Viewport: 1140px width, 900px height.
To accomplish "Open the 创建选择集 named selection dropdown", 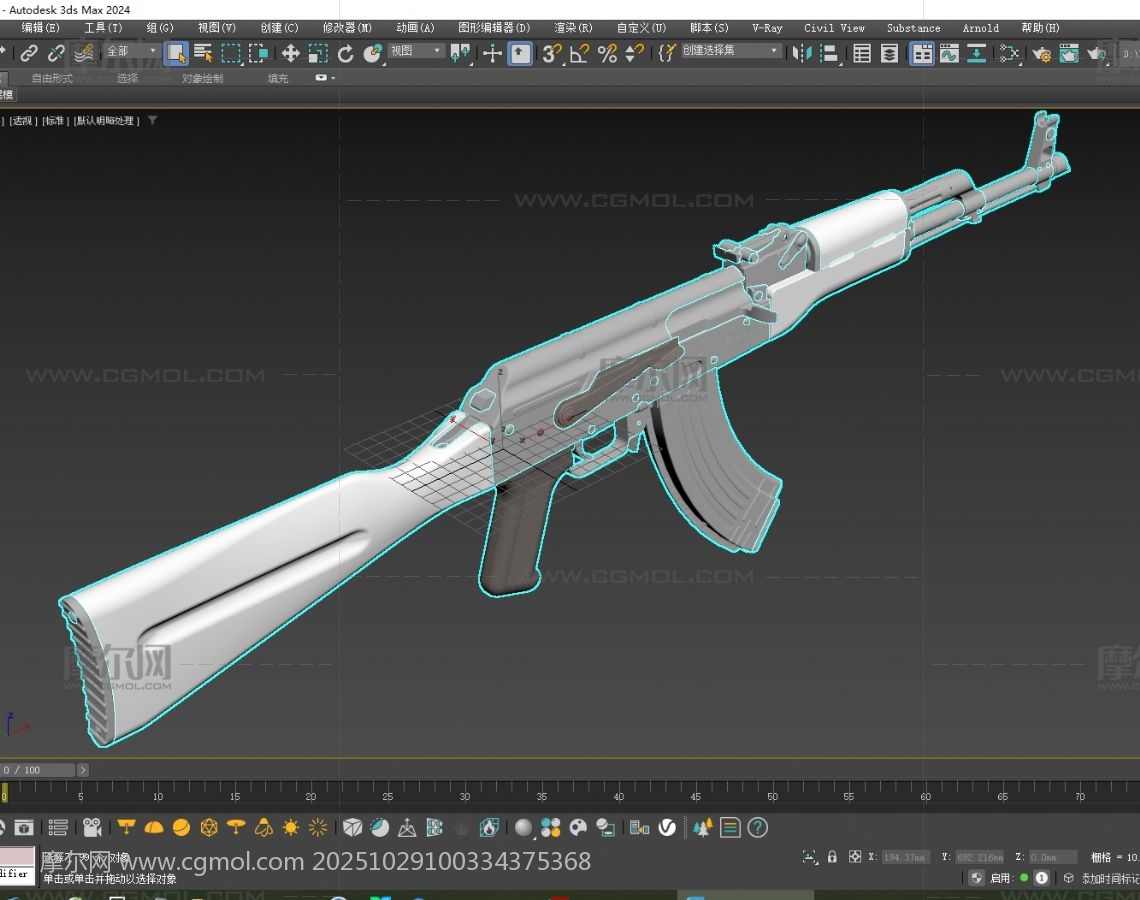I will (731, 51).
